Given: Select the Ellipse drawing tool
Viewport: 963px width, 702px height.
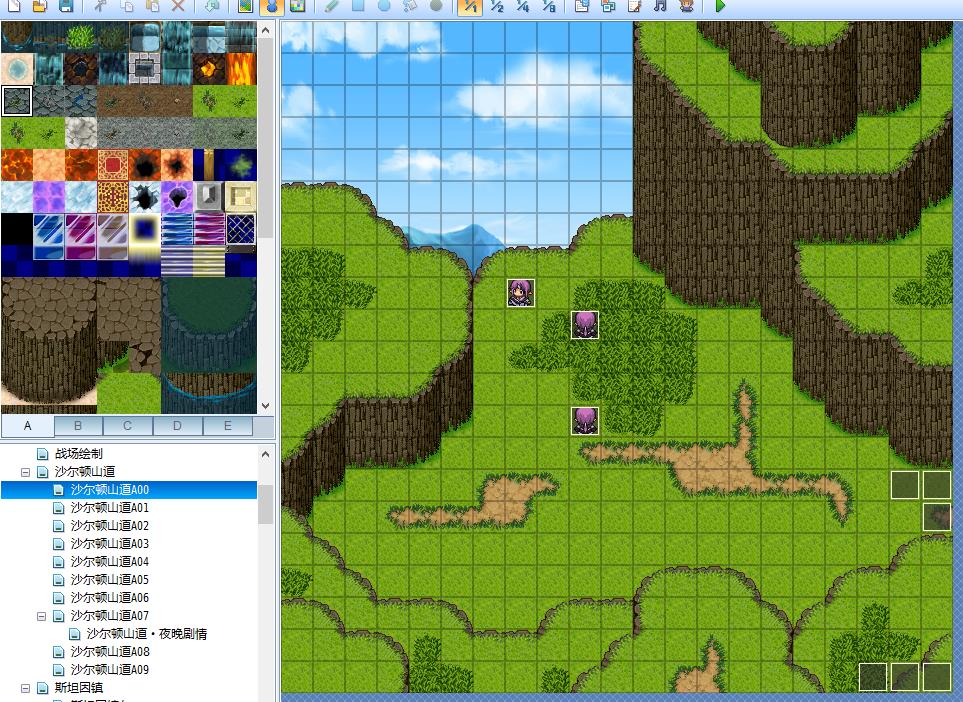Looking at the screenshot, I should 384,6.
